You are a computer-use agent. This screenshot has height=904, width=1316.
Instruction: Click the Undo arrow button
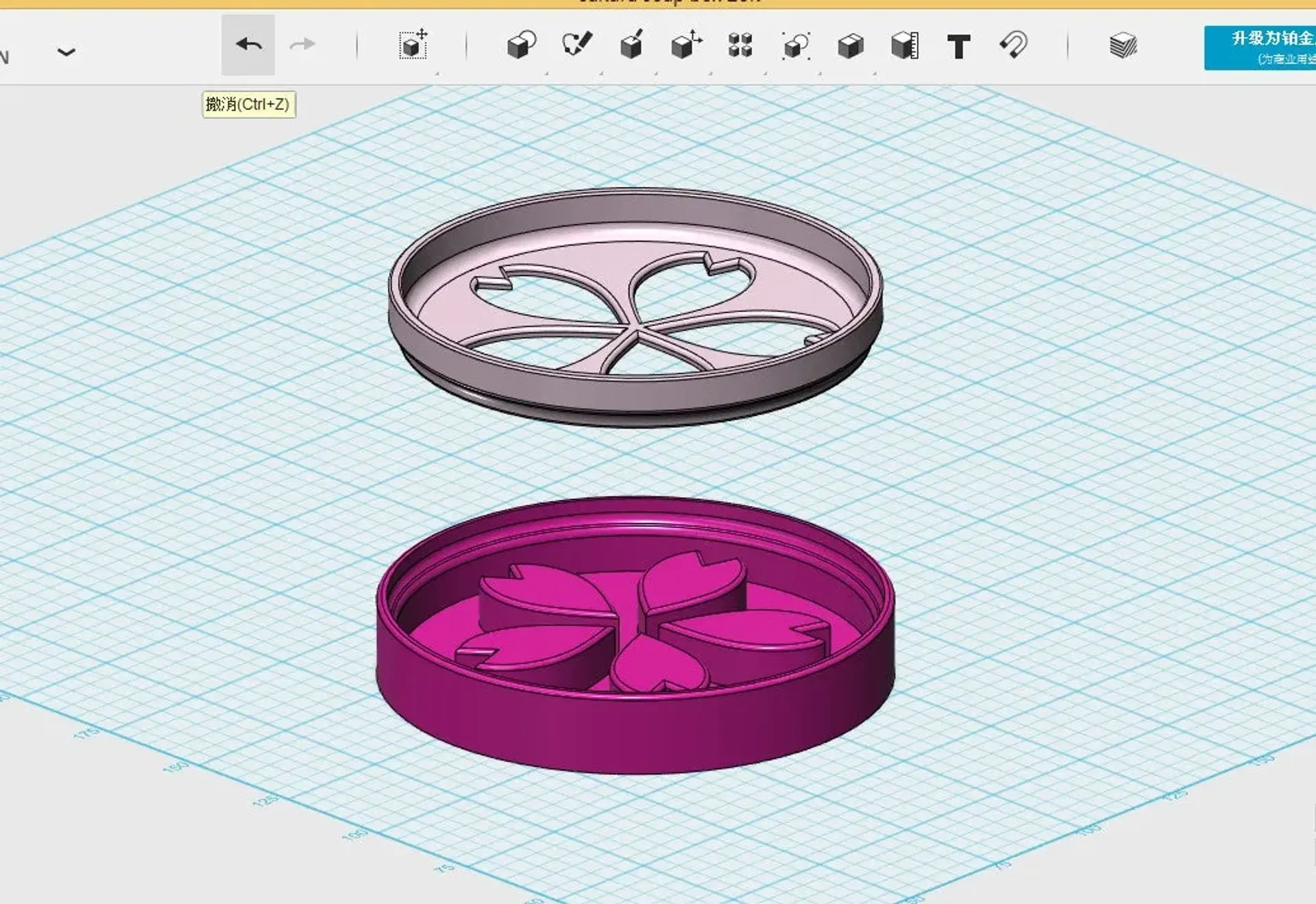(248, 45)
